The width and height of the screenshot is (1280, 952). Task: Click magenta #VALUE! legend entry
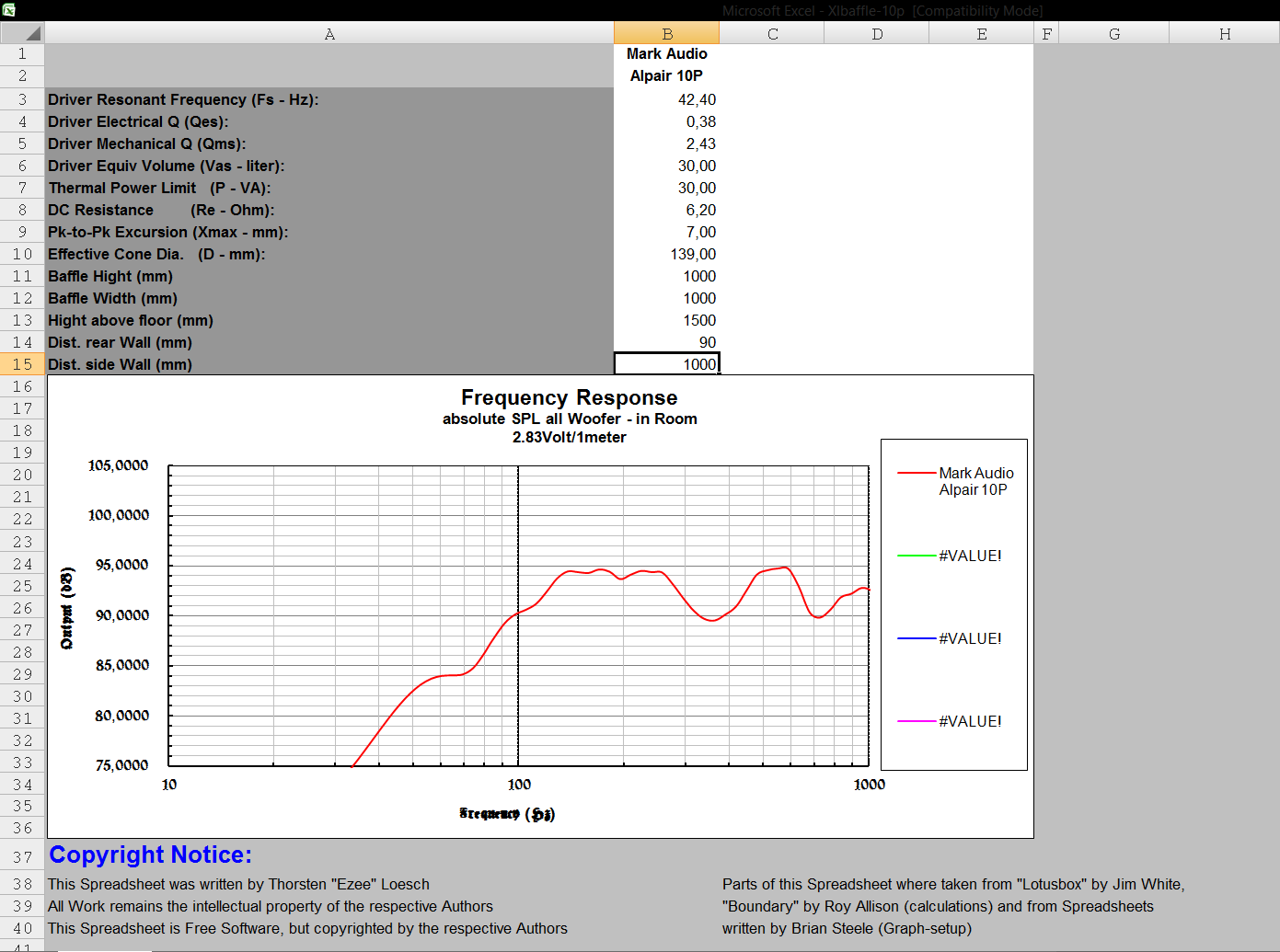tap(950, 721)
